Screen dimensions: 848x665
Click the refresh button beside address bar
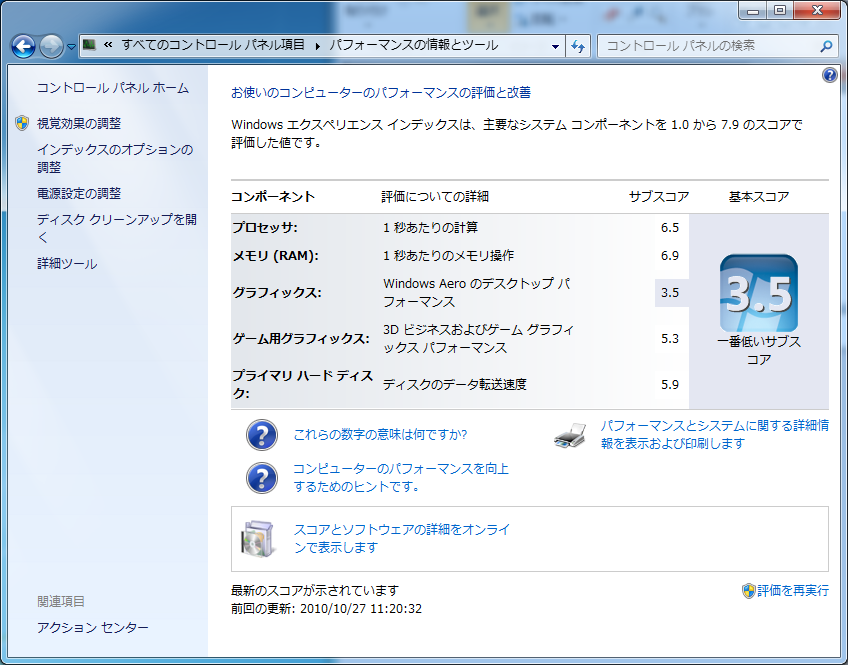click(579, 46)
